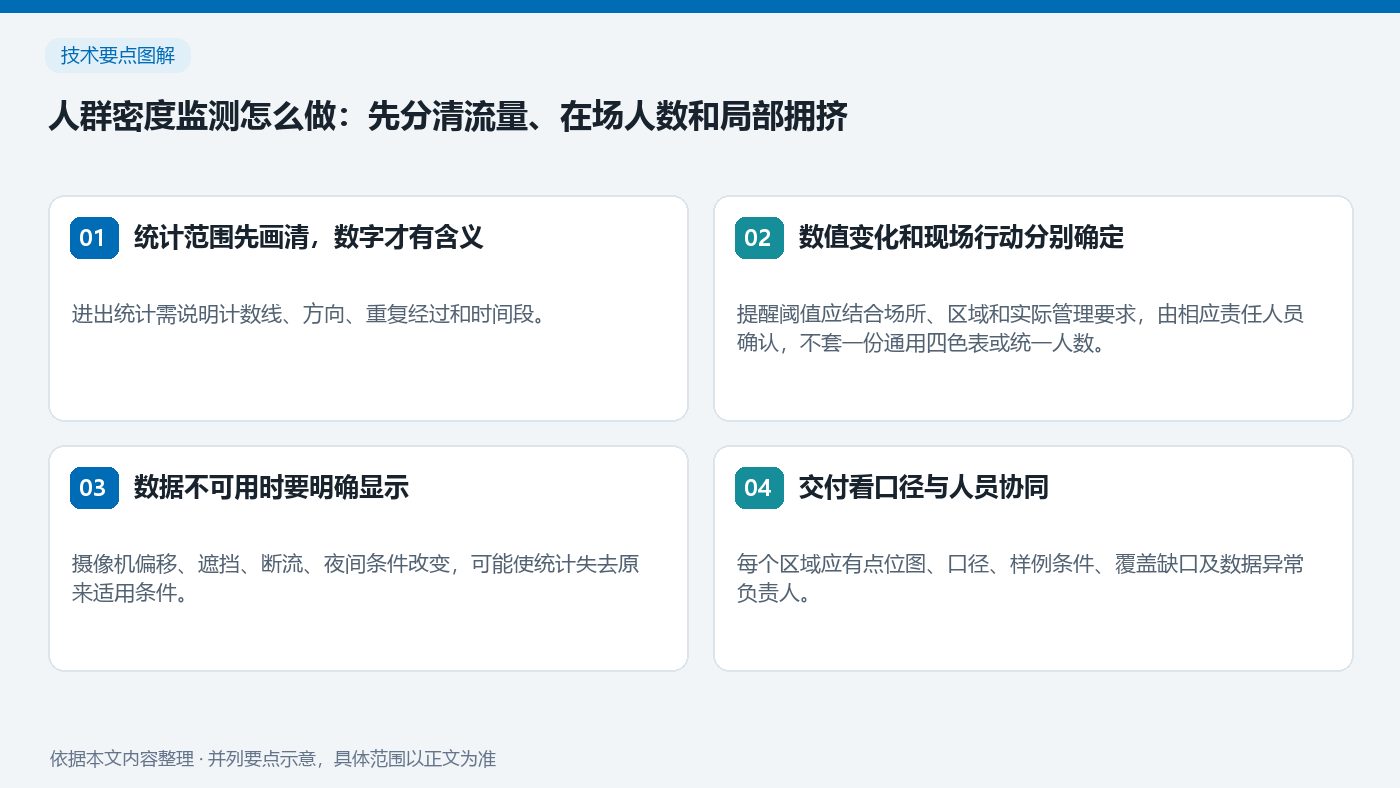
Task: Select heading 数值变化和现场行动分别确定
Action: (x=961, y=238)
